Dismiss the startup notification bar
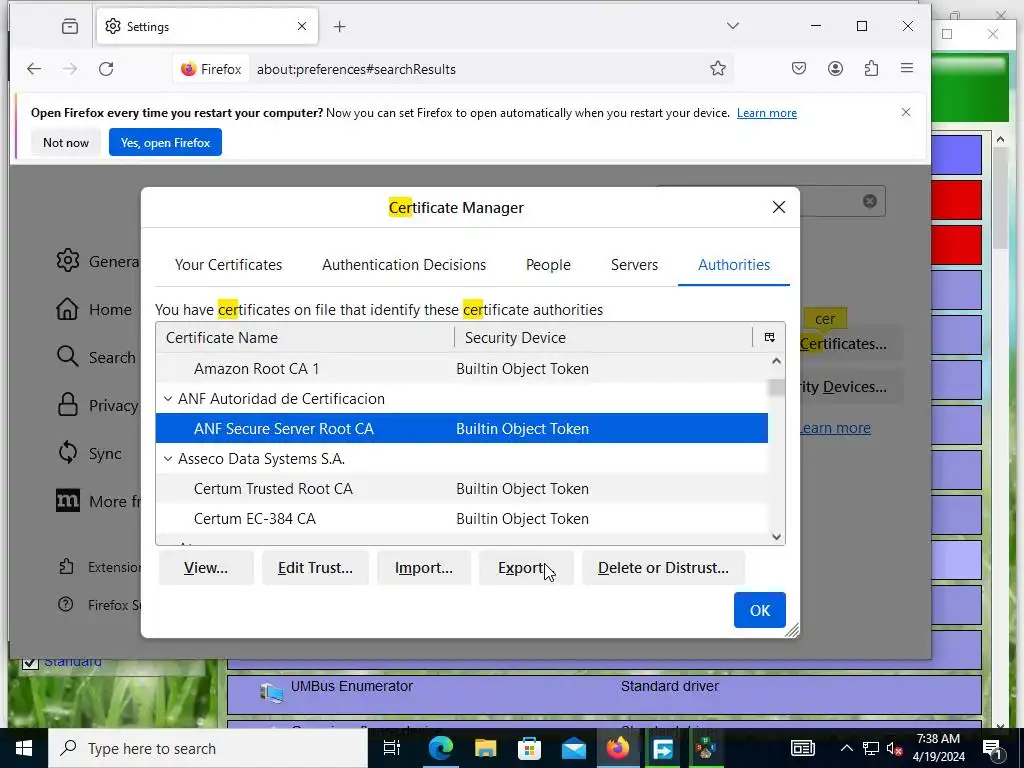Screen dimensions: 1024x768 (906, 112)
